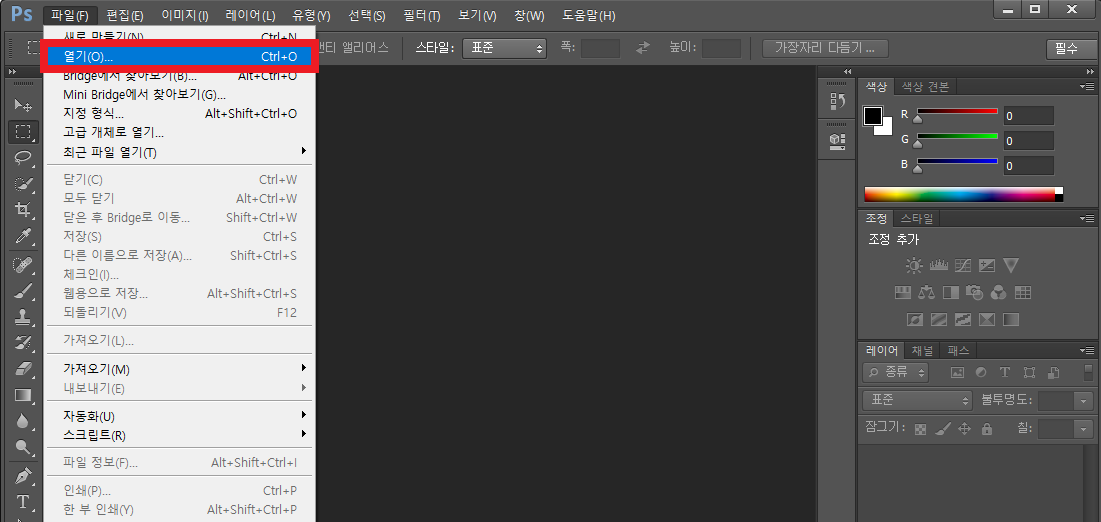
Task: Open the 스타일 표준 dropdown in options bar
Action: coord(504,48)
